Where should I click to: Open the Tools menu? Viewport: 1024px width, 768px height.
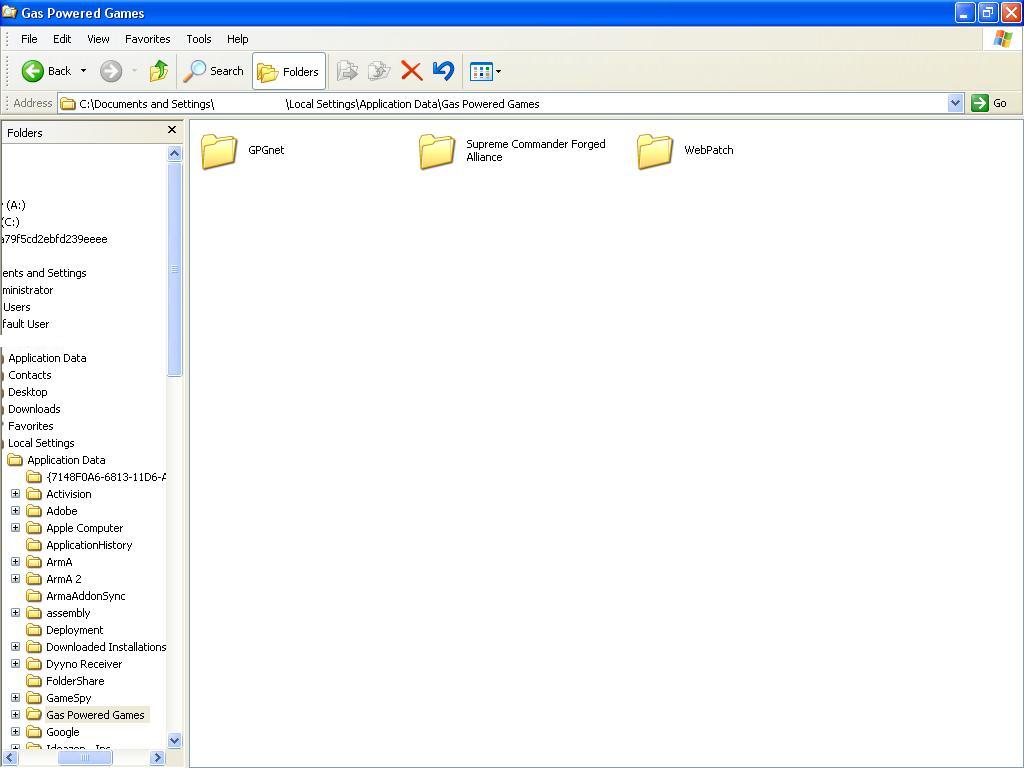[x=199, y=39]
